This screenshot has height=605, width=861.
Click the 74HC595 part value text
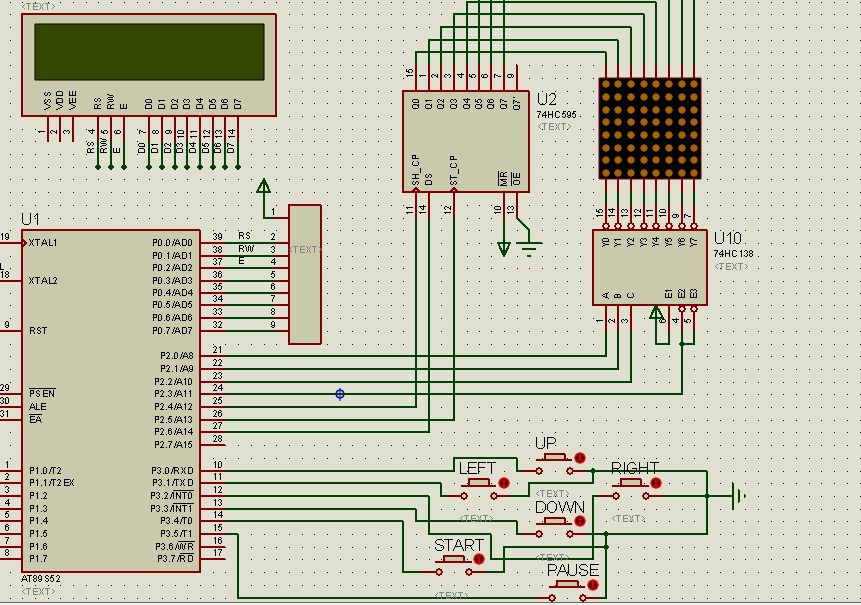click(556, 115)
